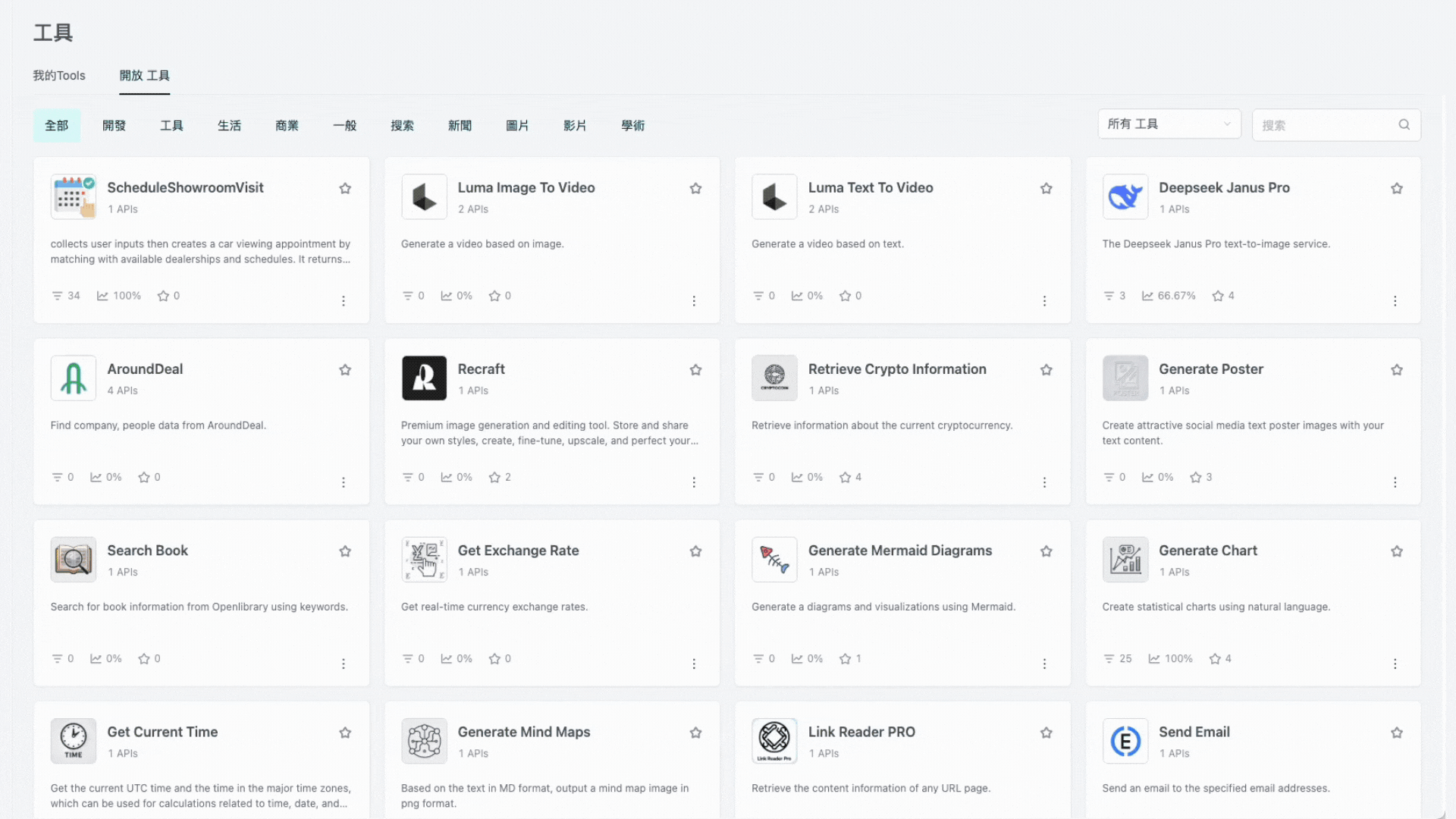Screen dimensions: 1456x819
Task: Star the Get Exchange Rate tool
Action: coord(695,551)
